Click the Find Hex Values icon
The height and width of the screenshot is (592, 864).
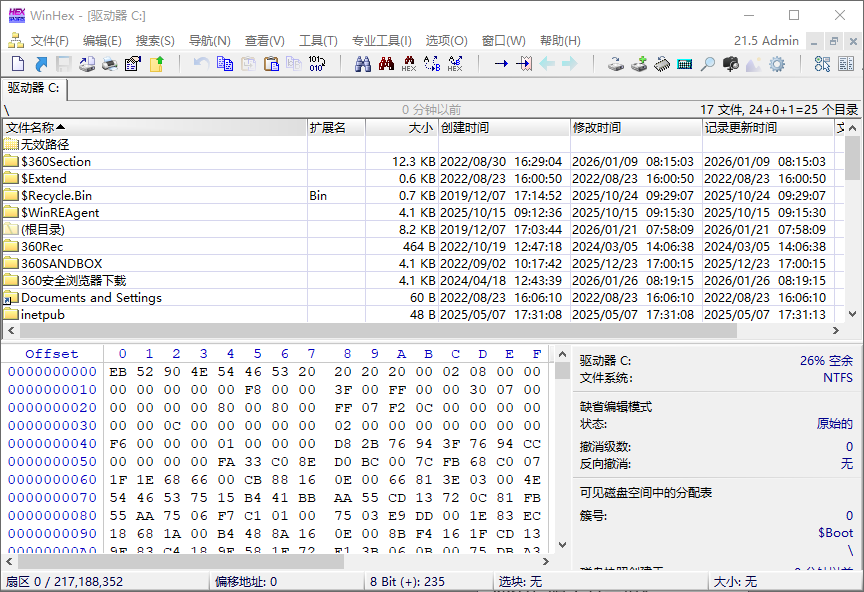[x=409, y=64]
